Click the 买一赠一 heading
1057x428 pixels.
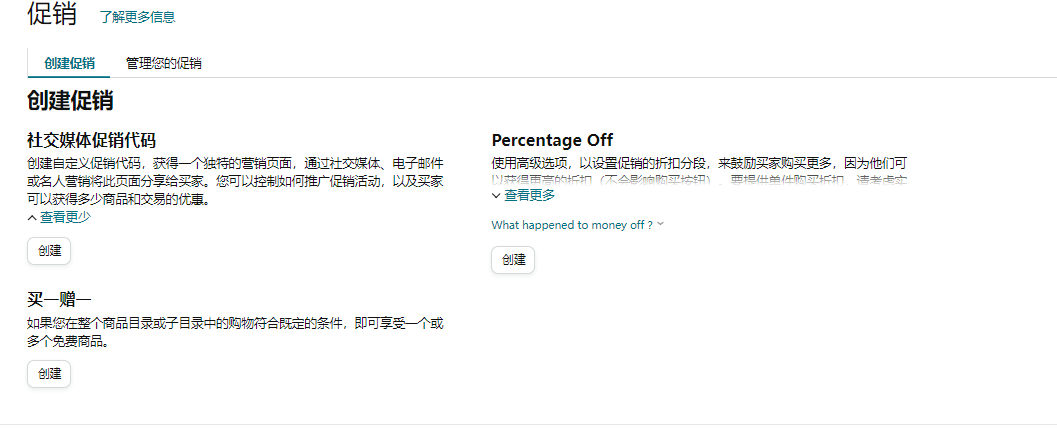[x=59, y=300]
